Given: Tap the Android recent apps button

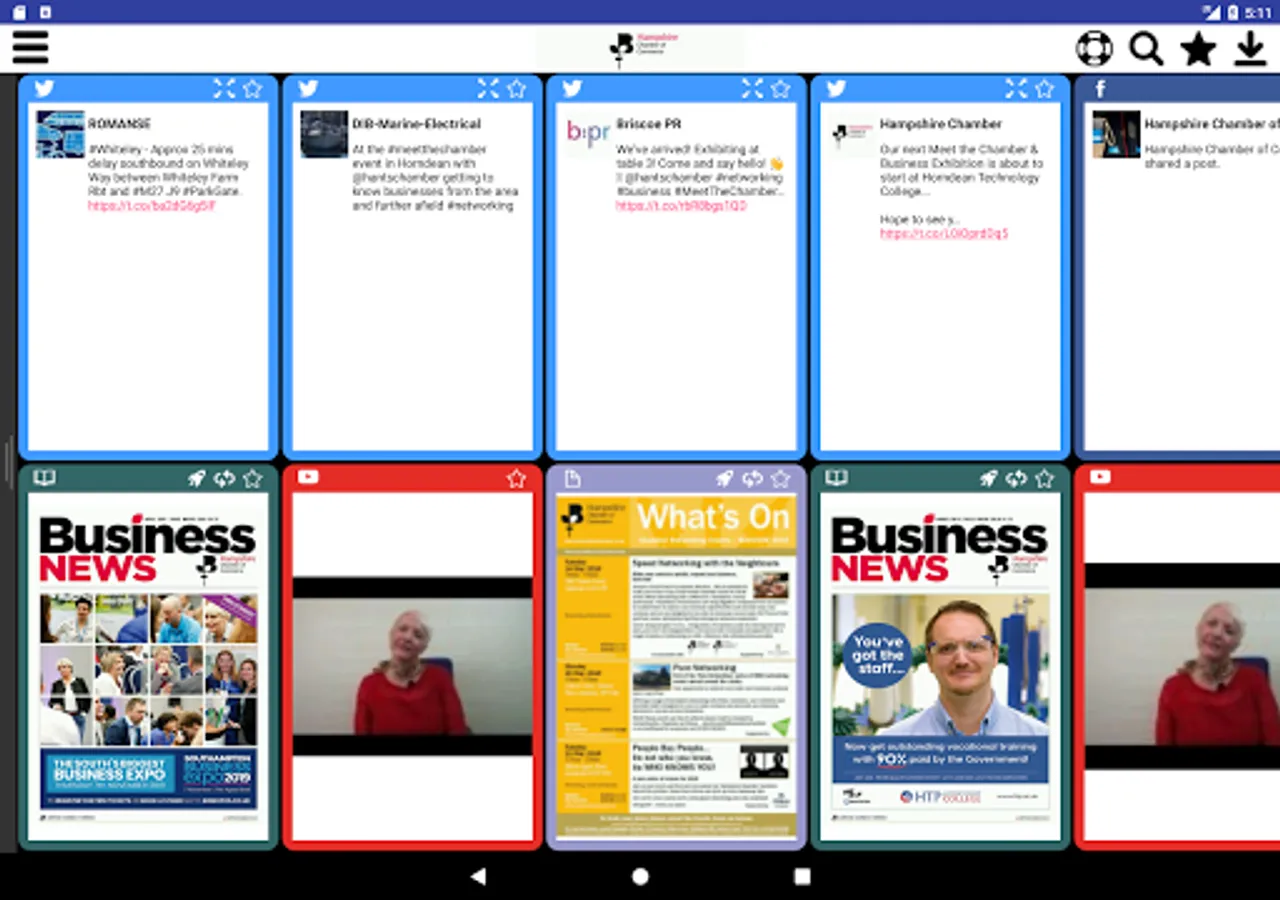Looking at the screenshot, I should click(802, 876).
